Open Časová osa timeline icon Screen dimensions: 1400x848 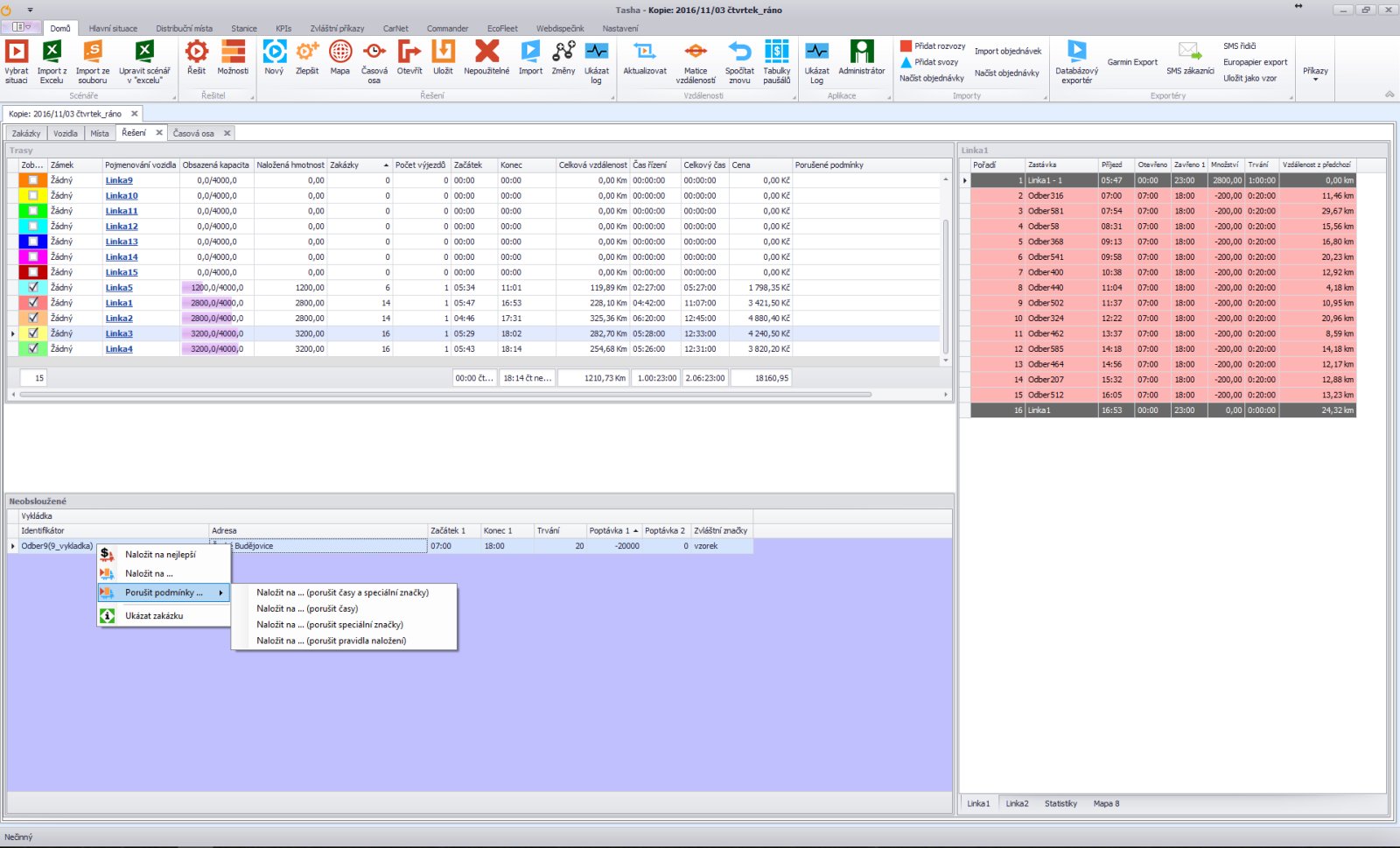coord(374,52)
